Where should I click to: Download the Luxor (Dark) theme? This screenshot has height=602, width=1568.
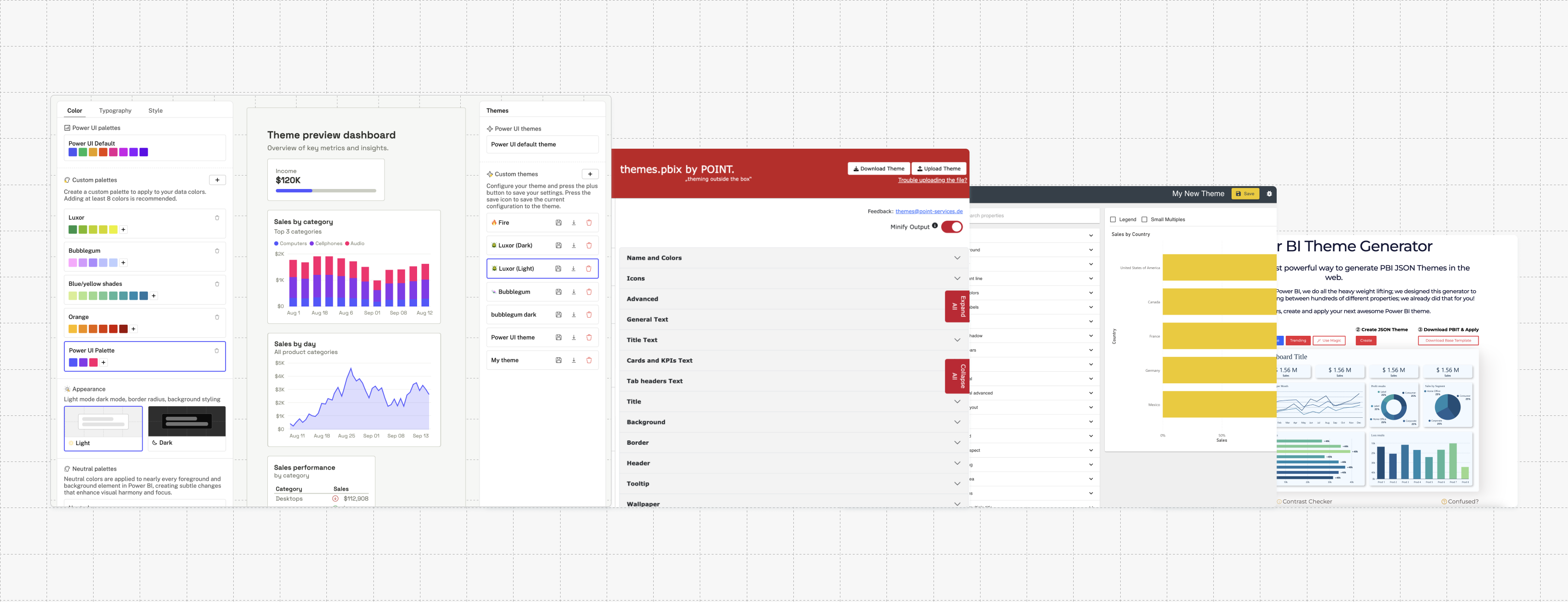click(x=574, y=245)
